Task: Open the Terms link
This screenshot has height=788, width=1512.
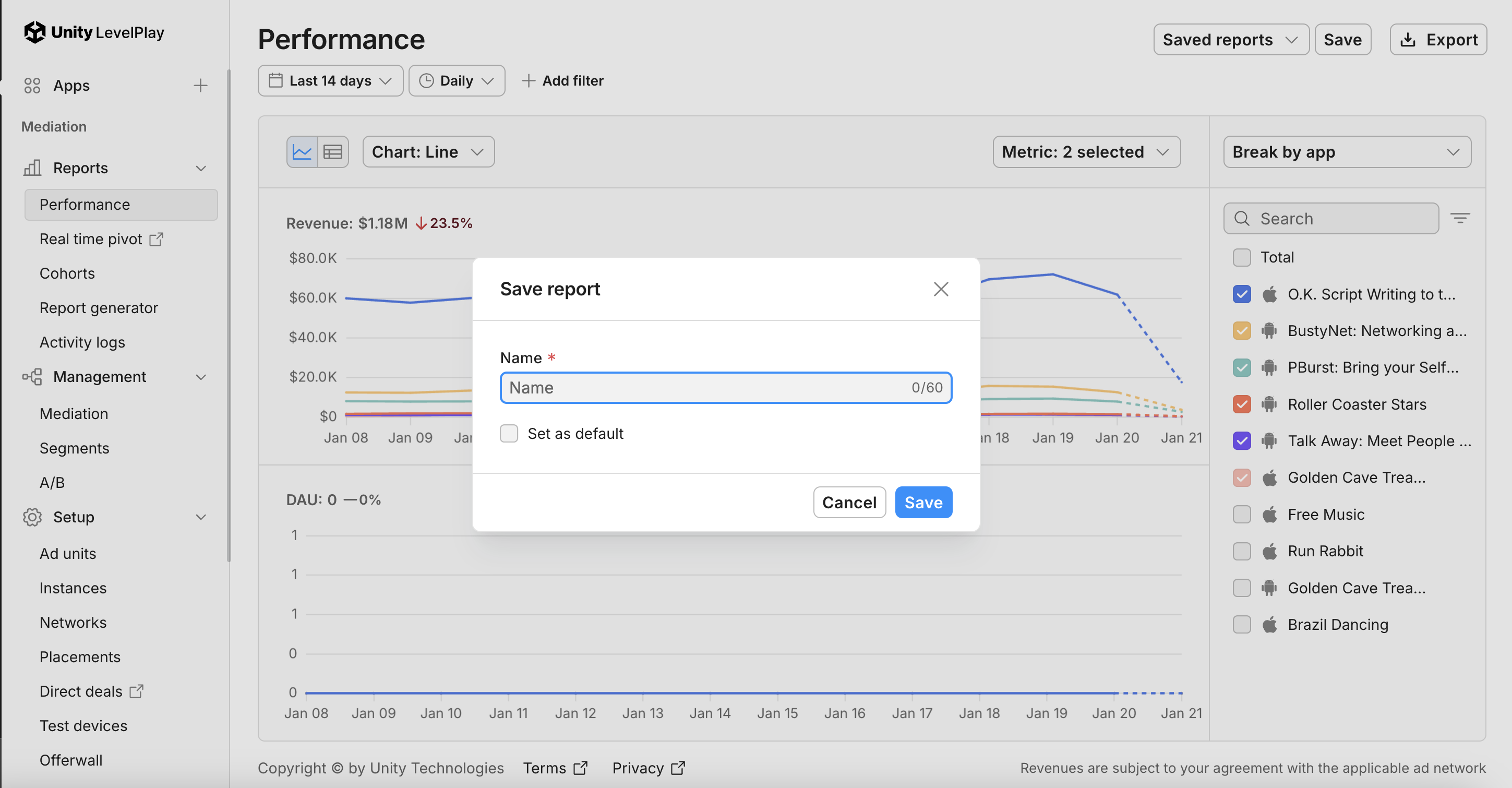Action: click(555, 768)
